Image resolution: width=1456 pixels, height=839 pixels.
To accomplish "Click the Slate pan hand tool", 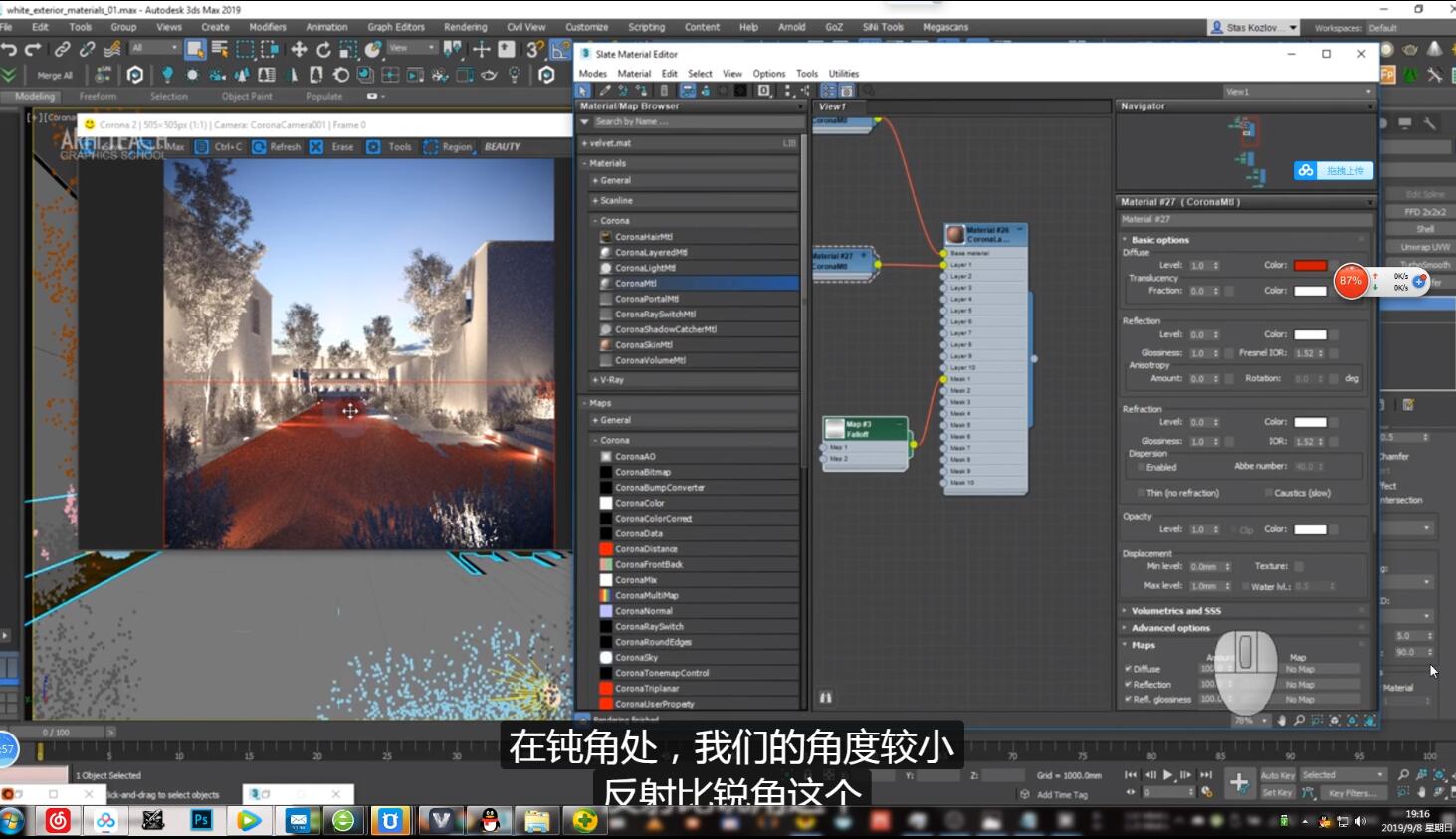I will (1282, 720).
